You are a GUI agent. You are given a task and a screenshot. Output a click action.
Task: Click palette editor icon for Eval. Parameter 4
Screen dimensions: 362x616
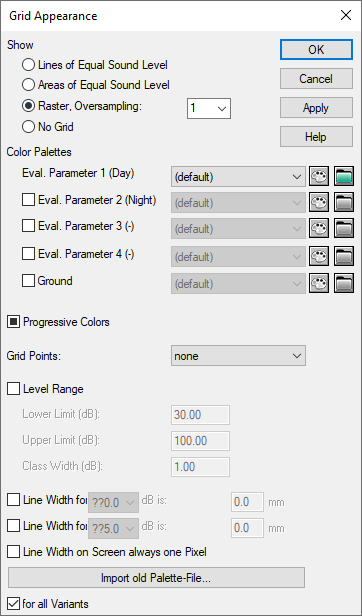(x=319, y=256)
